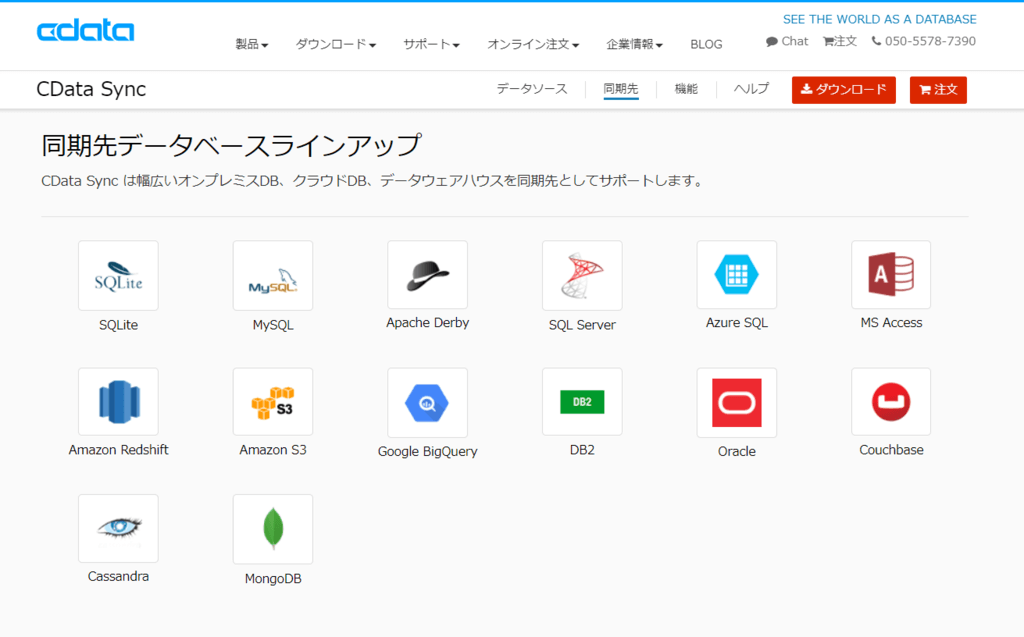The width and height of the screenshot is (1024, 637).
Task: Expand the オンライン注文 dropdown menu
Action: (x=533, y=44)
